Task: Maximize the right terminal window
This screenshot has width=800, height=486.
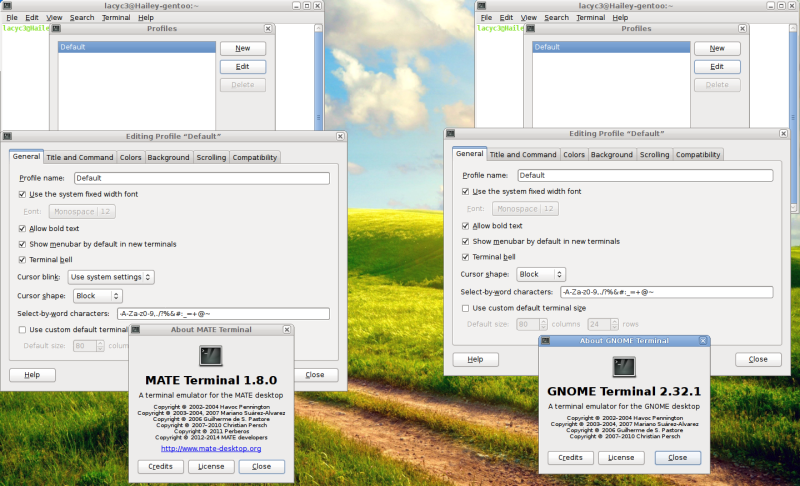Action: point(781,6)
